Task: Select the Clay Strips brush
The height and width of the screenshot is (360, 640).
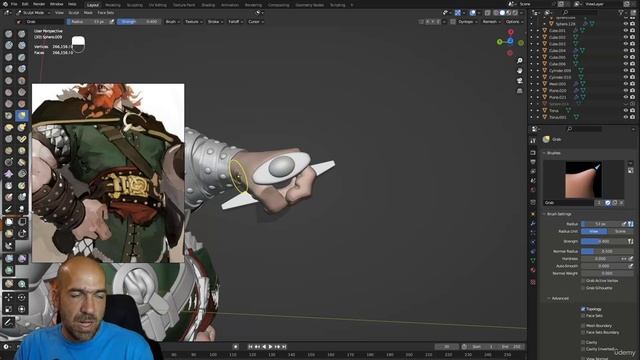Action: (x=22, y=45)
